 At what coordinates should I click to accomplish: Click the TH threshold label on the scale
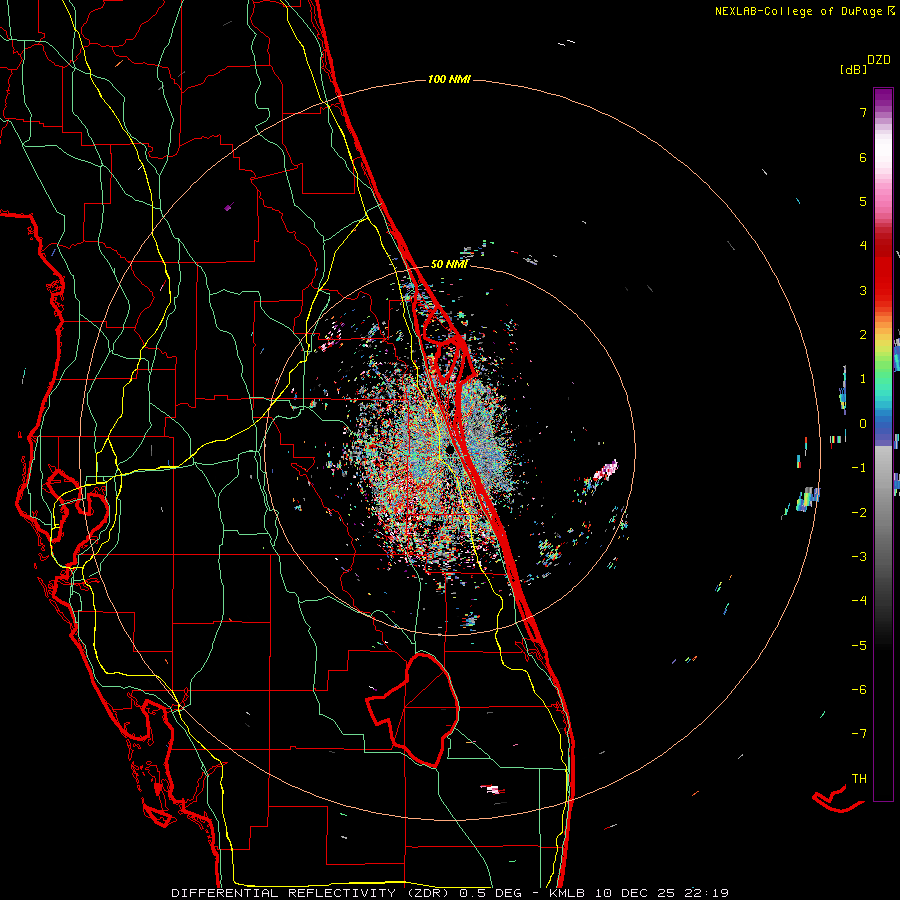pyautogui.click(x=859, y=779)
